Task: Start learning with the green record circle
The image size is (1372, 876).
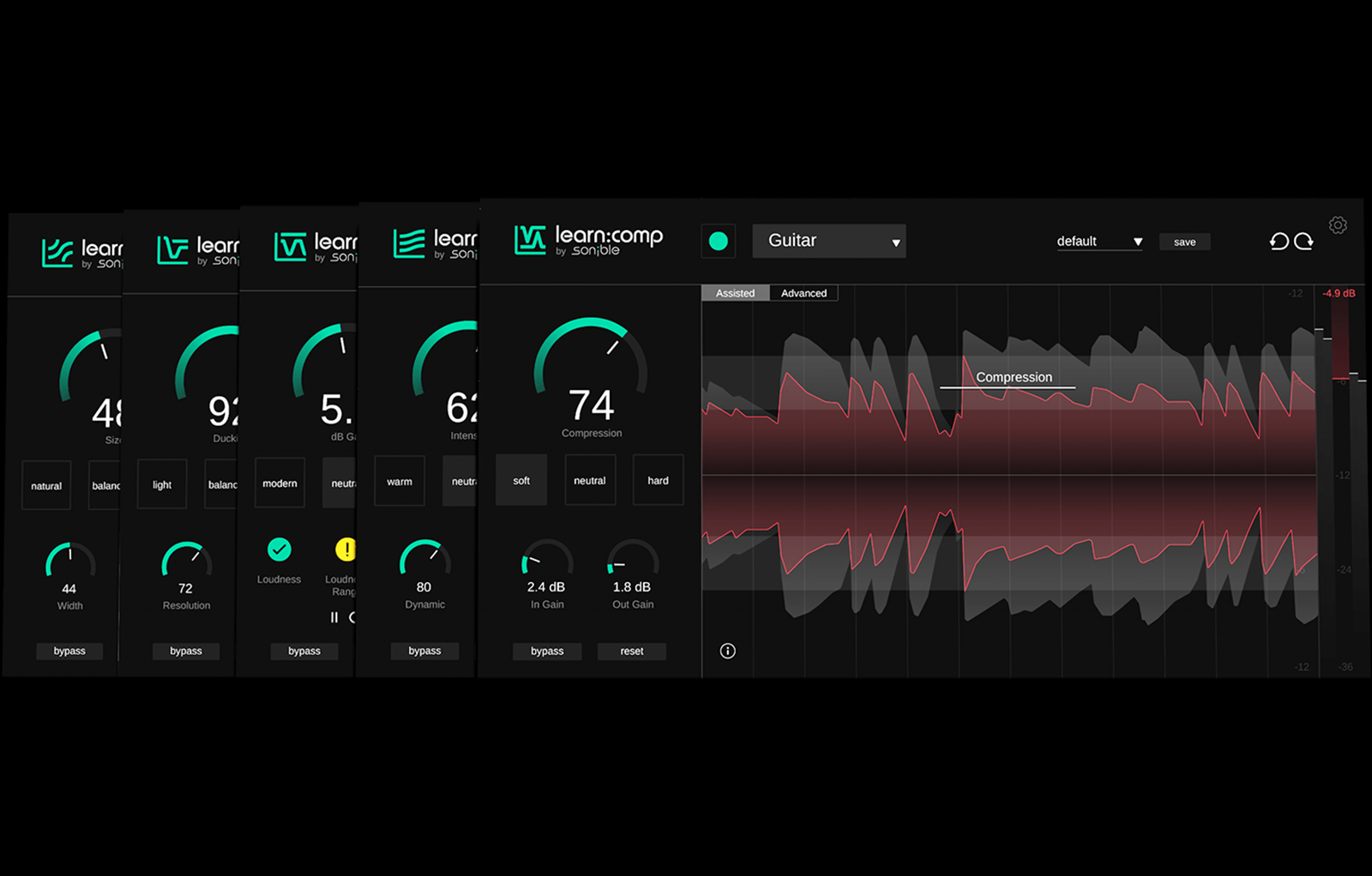Action: coord(718,242)
